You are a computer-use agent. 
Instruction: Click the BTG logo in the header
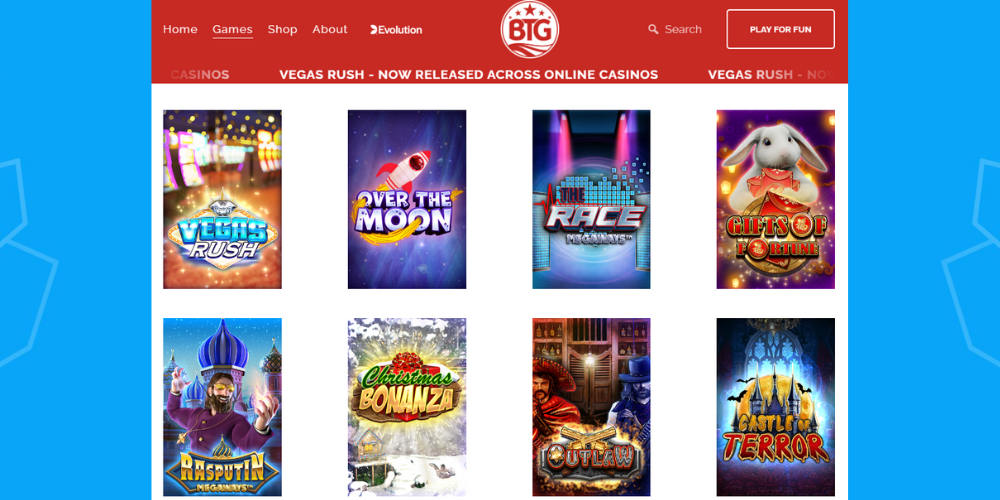click(530, 29)
